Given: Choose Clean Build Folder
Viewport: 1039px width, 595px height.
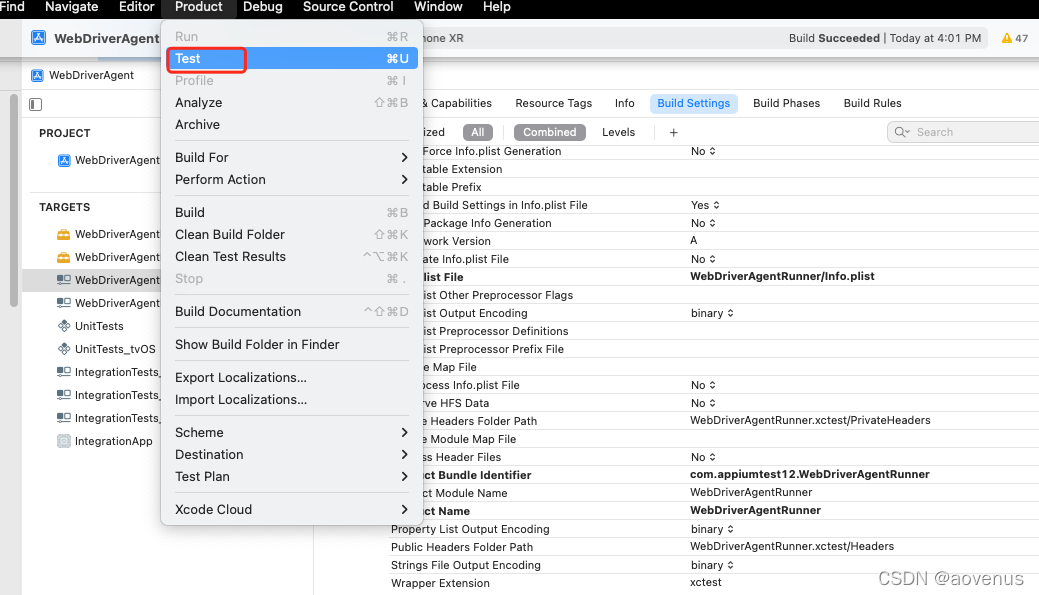Looking at the screenshot, I should point(292,235).
